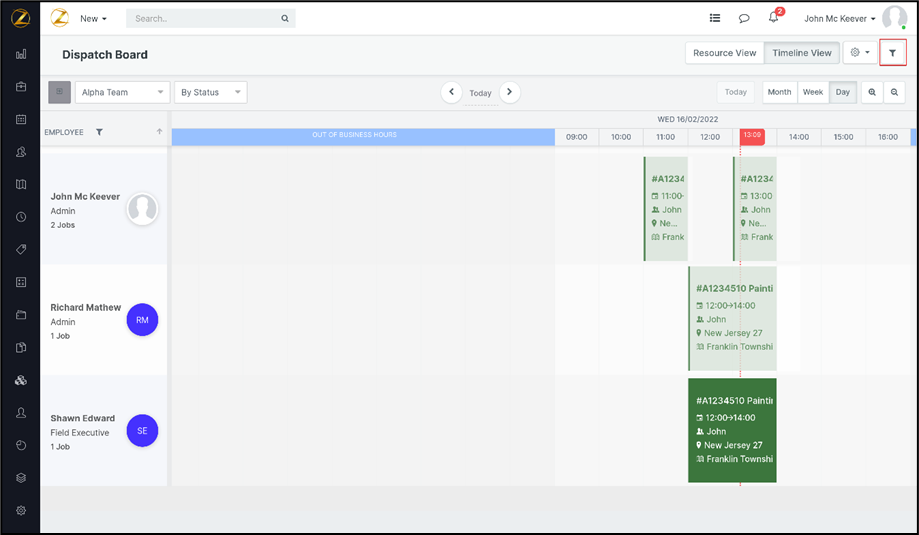Open the stacked layers icon in sidebar
This screenshot has height=535, width=919.
click(21, 478)
